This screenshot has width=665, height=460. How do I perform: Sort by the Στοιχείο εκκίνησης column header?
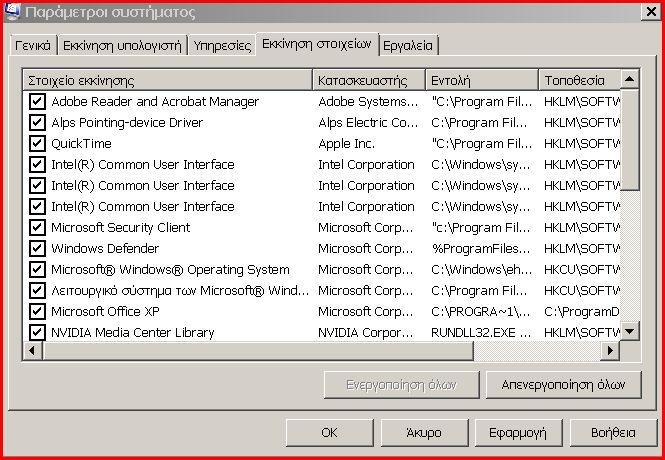click(168, 80)
